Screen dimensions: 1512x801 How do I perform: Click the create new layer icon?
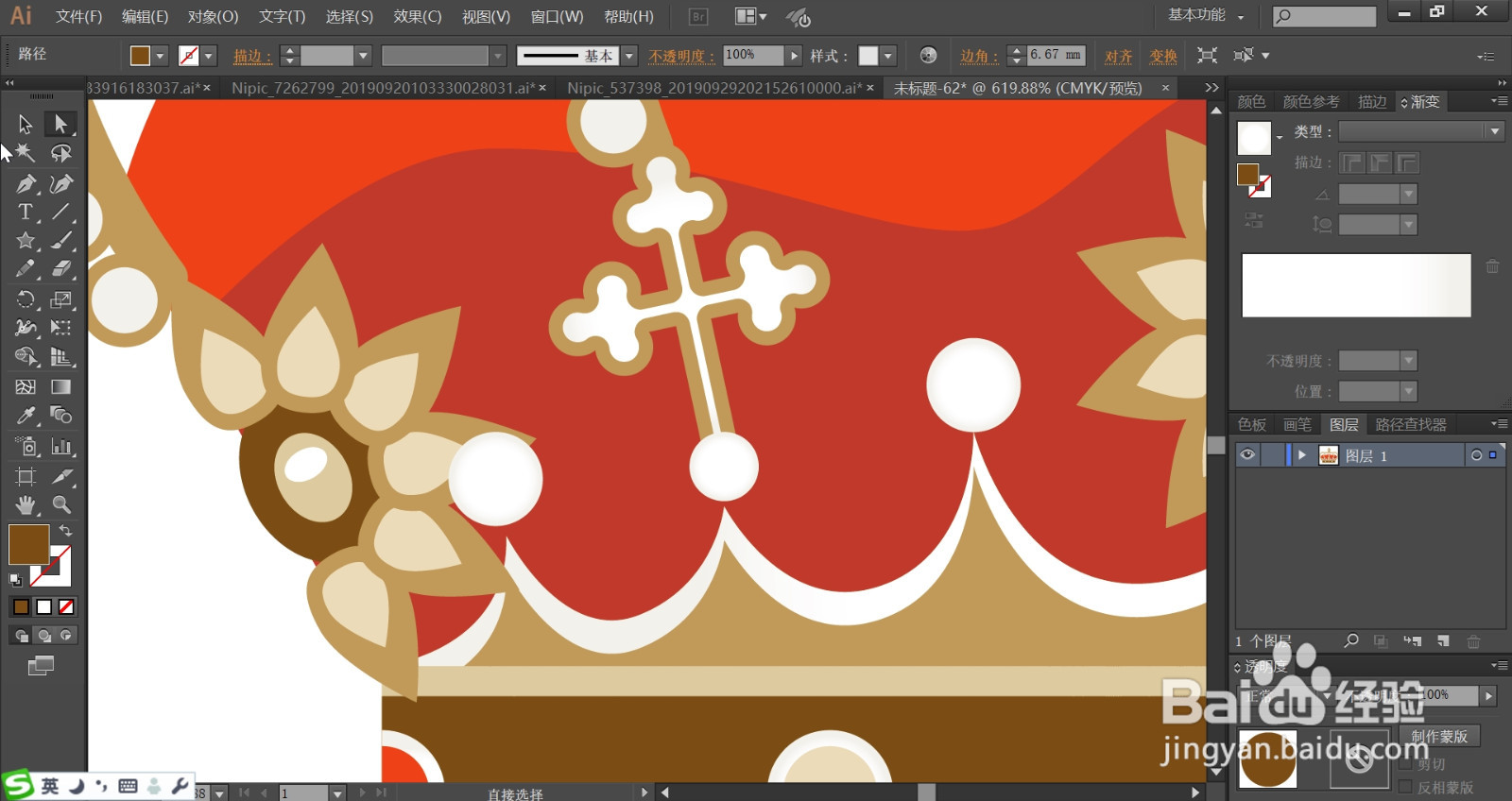[1443, 641]
